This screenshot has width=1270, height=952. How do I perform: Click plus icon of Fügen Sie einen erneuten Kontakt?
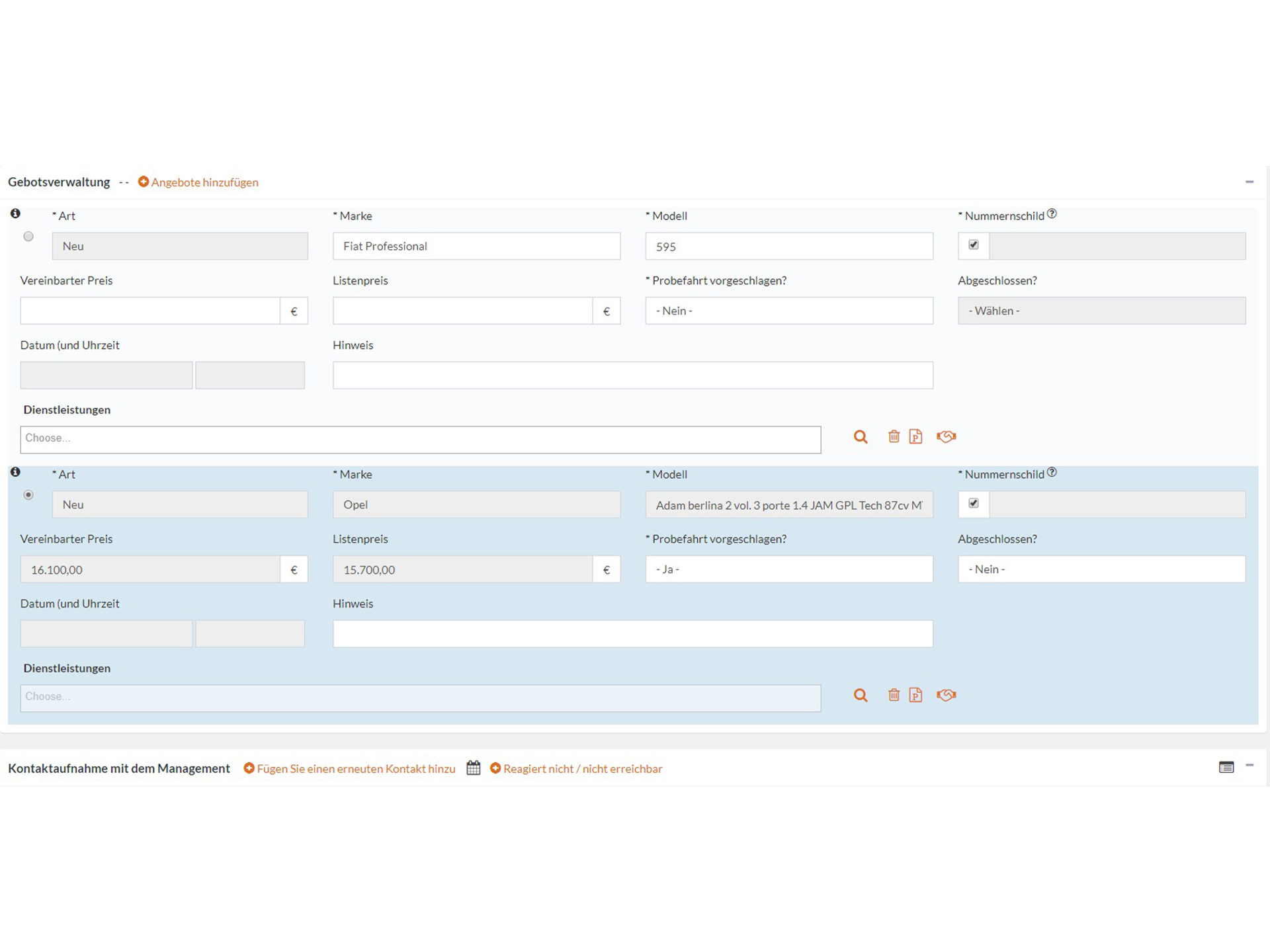coord(249,768)
